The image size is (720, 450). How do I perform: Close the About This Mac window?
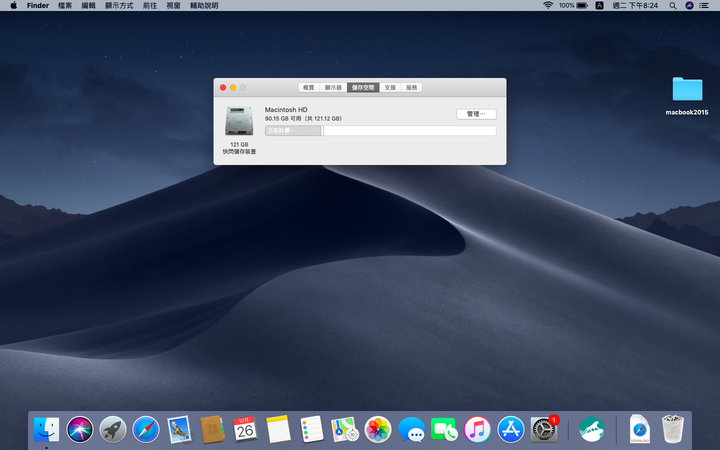pyautogui.click(x=223, y=87)
